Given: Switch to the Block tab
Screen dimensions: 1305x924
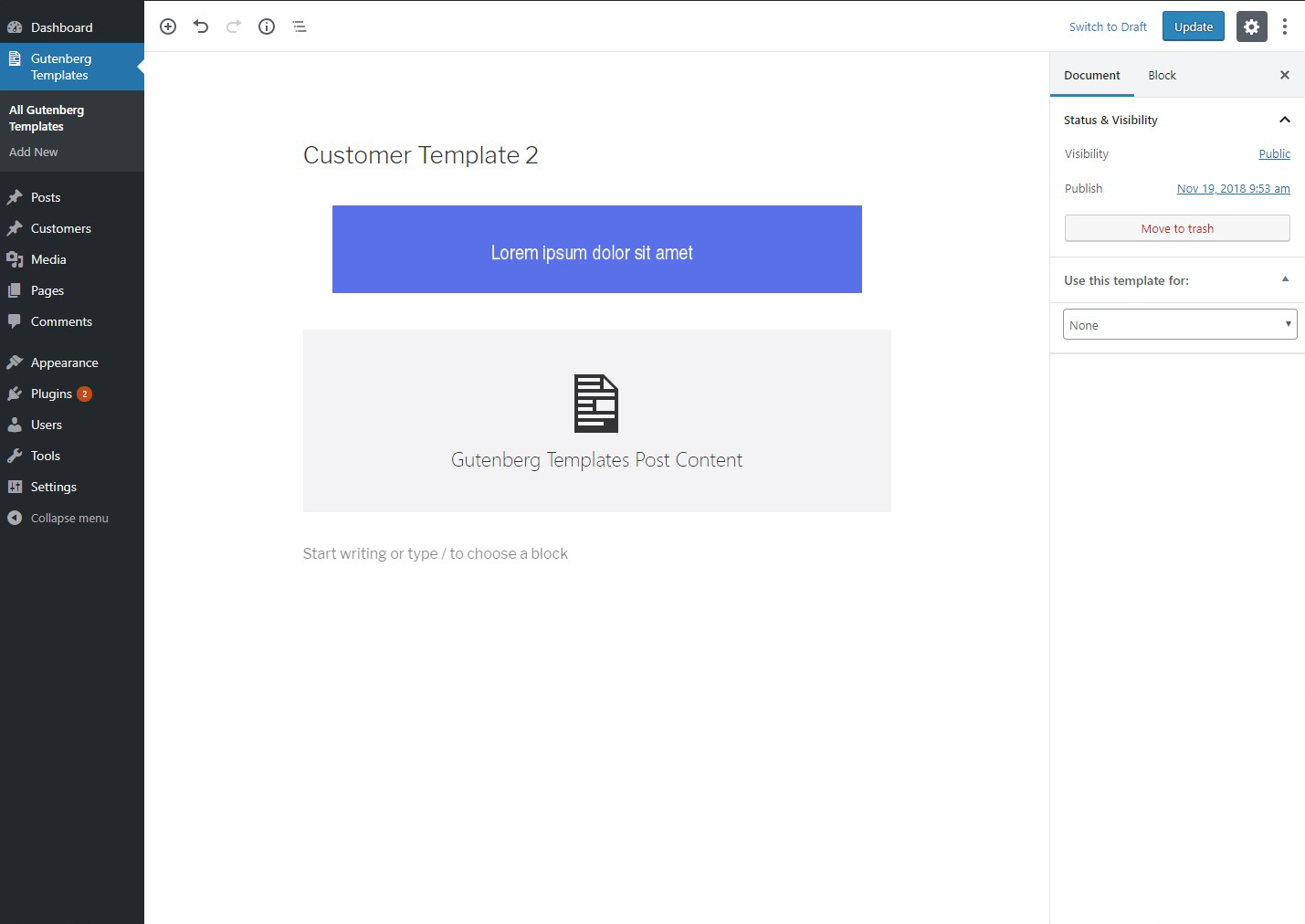Looking at the screenshot, I should (x=1162, y=75).
